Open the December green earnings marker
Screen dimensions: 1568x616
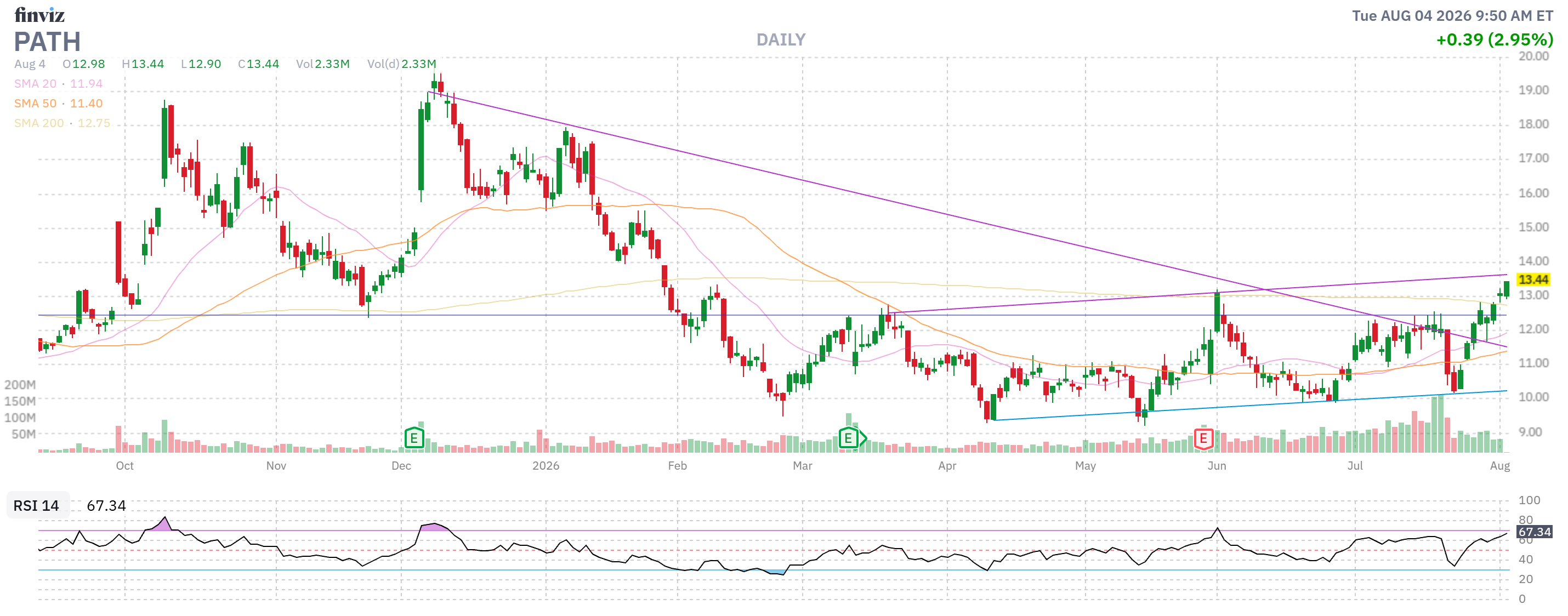[x=414, y=438]
